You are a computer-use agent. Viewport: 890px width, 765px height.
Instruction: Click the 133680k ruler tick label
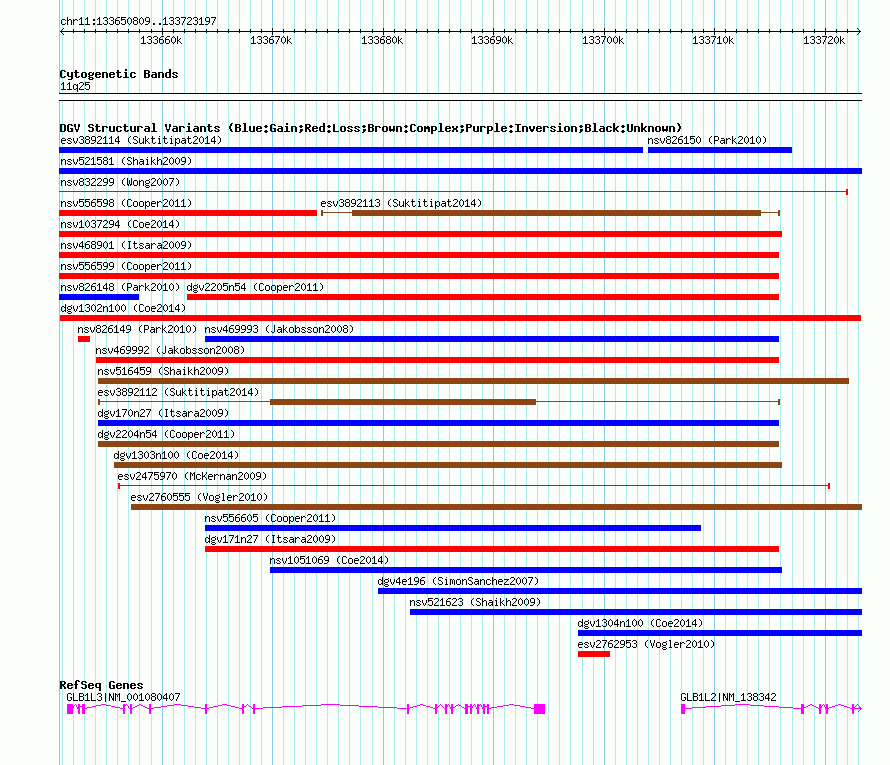[x=382, y=40]
